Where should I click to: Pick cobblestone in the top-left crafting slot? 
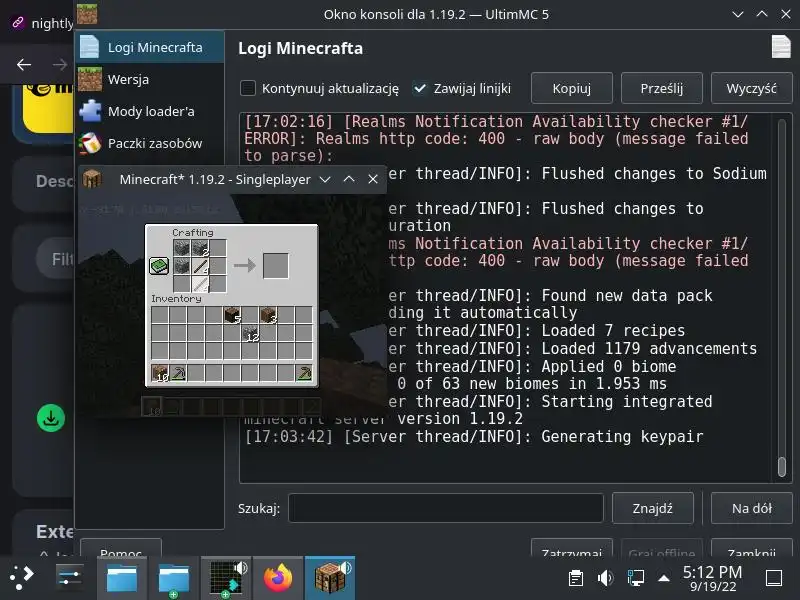point(182,248)
